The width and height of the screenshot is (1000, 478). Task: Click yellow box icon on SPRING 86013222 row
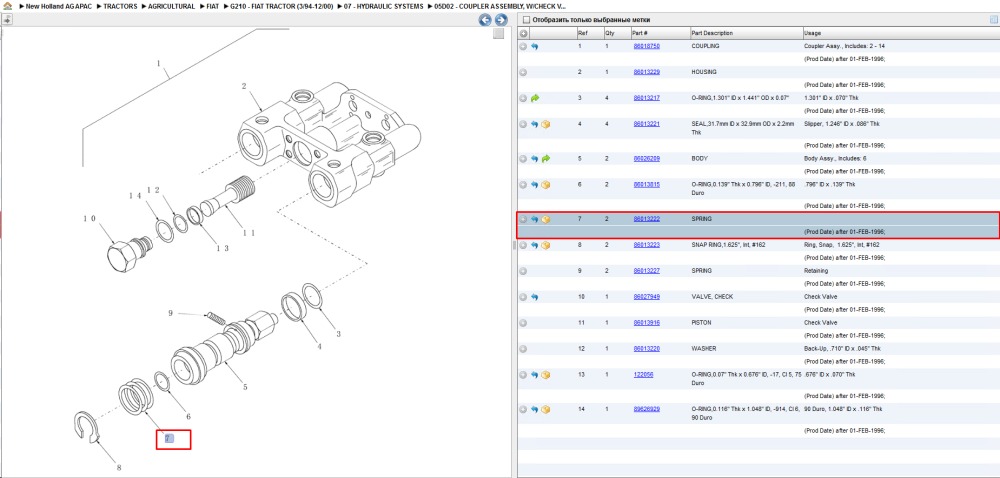tap(546, 219)
